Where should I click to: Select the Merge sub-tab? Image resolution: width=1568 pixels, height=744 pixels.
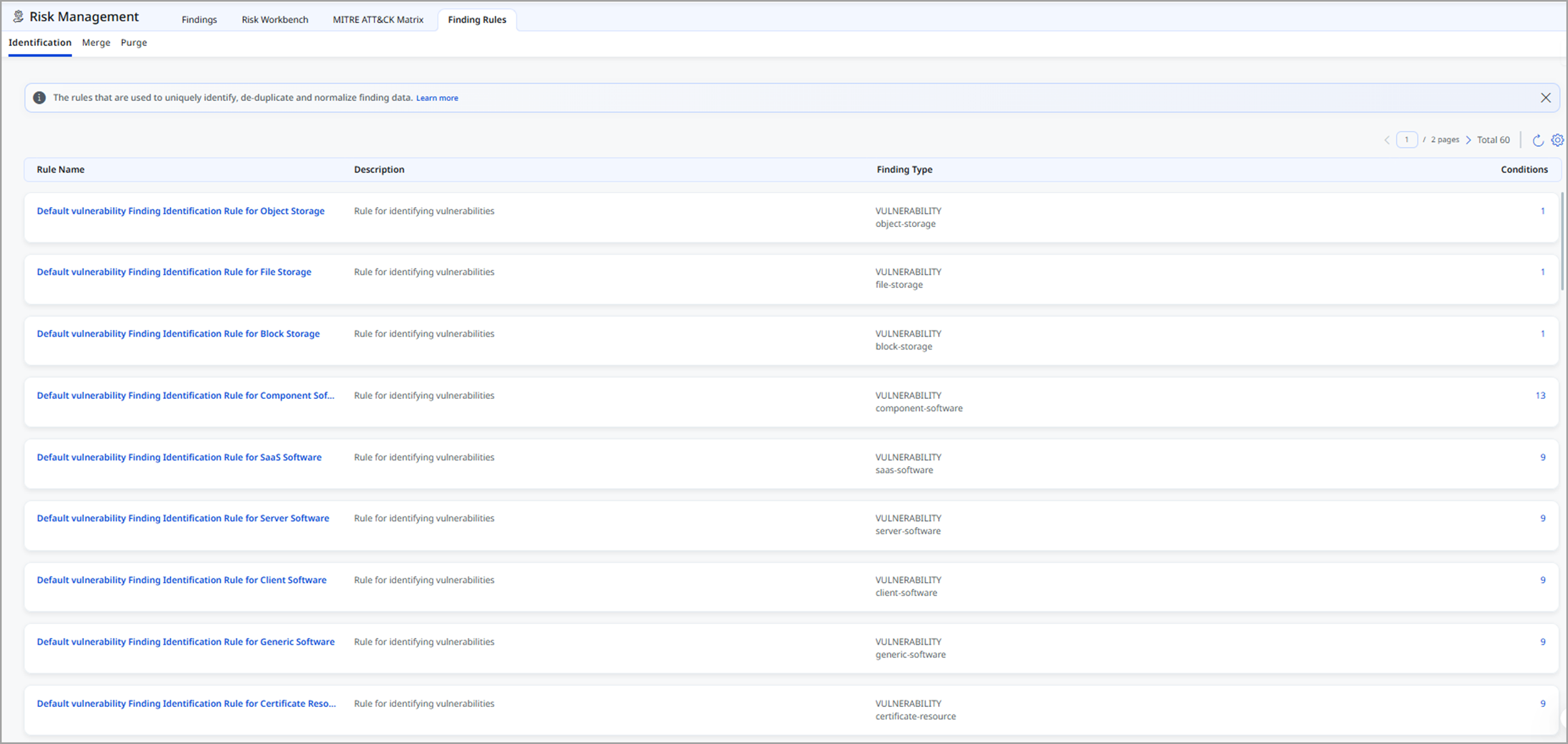[96, 43]
